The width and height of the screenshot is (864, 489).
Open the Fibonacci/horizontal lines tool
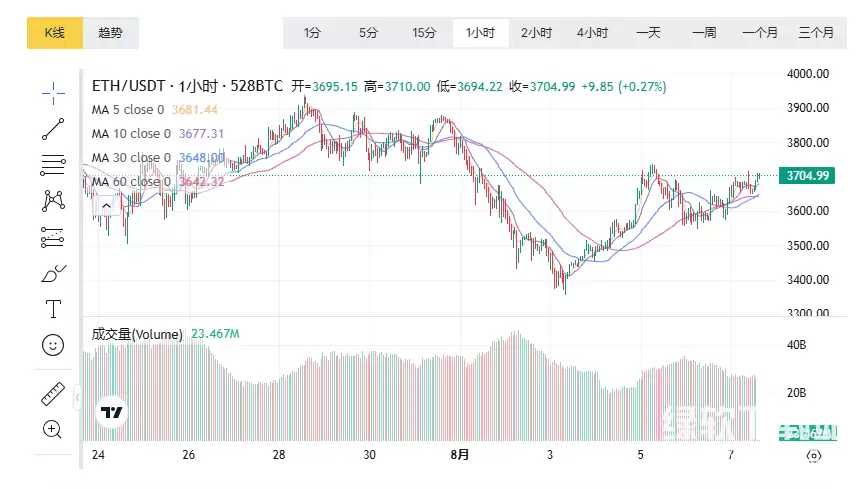point(53,165)
